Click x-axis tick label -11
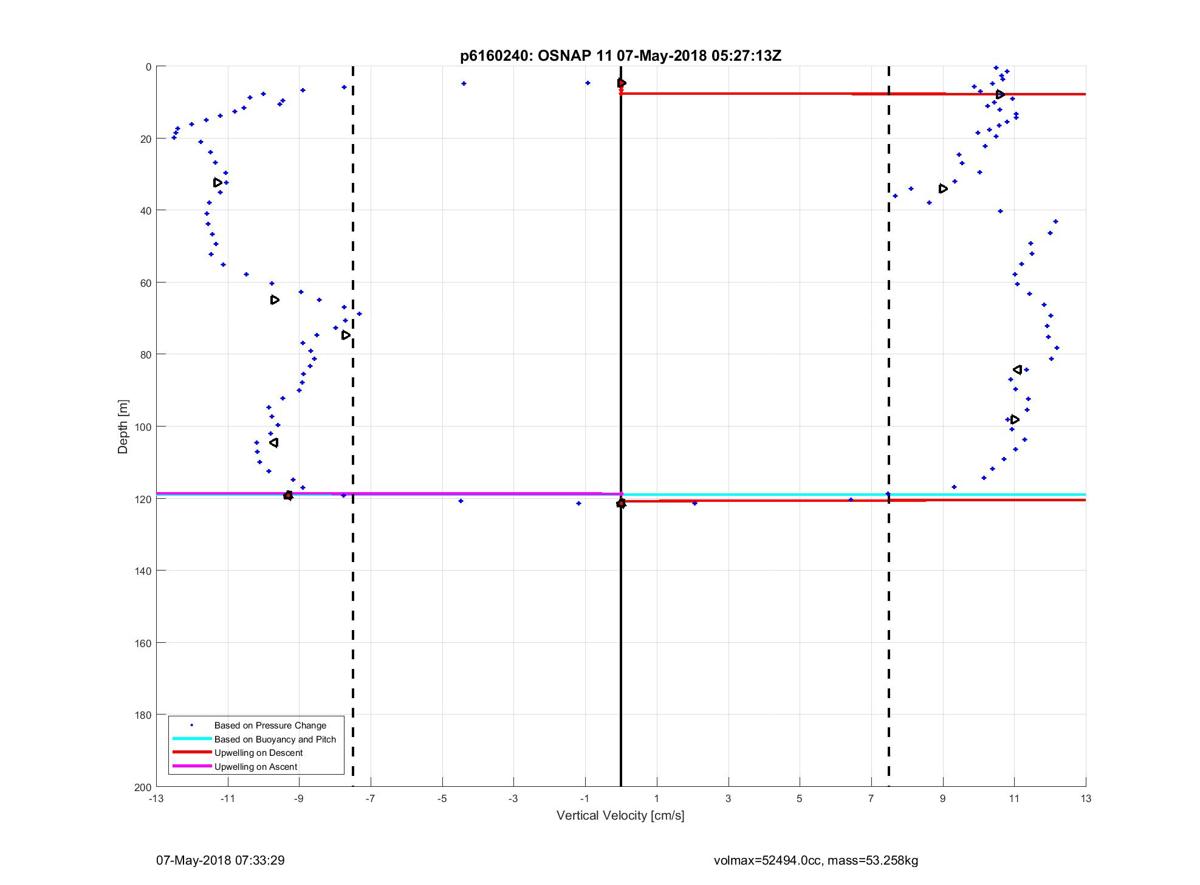 [x=227, y=799]
